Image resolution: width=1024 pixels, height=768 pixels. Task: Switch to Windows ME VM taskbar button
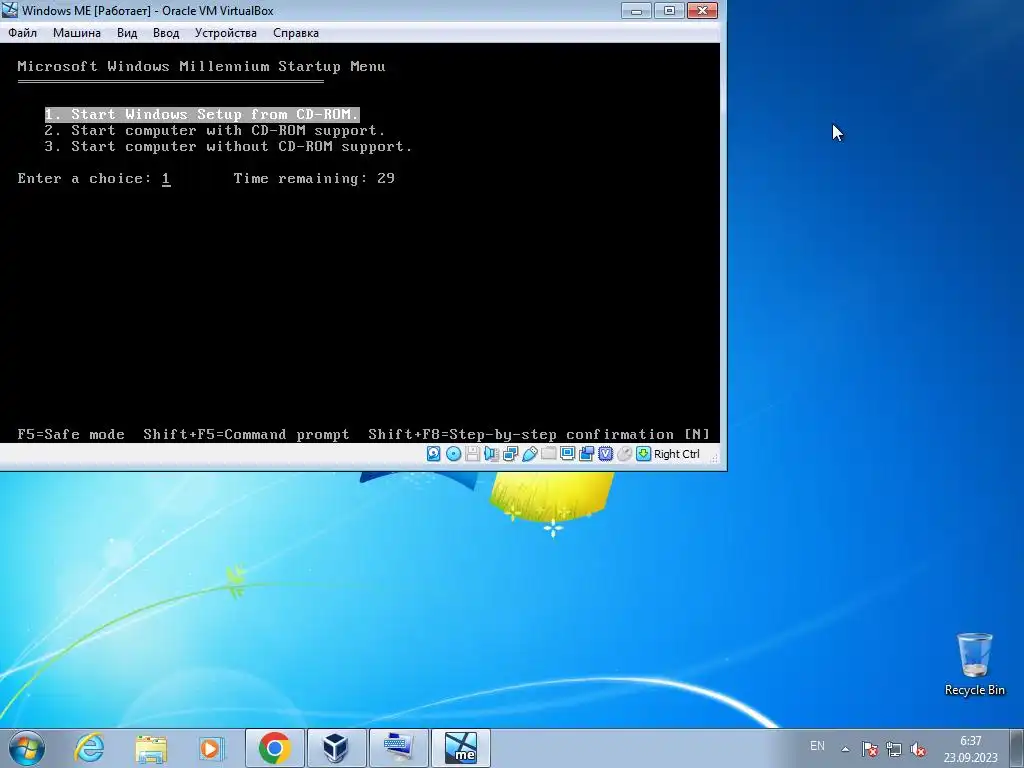tap(460, 748)
